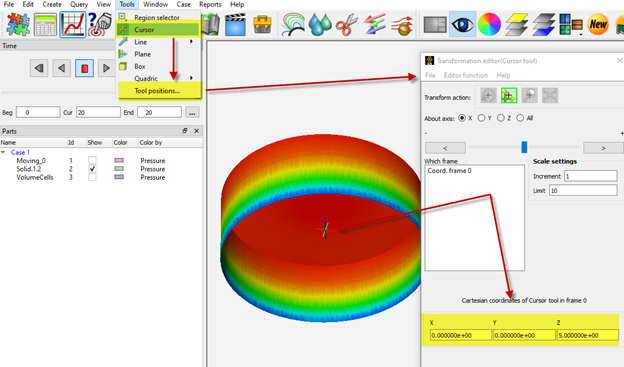Click the blue transform slider handle
The width and height of the screenshot is (624, 367).
(x=524, y=147)
